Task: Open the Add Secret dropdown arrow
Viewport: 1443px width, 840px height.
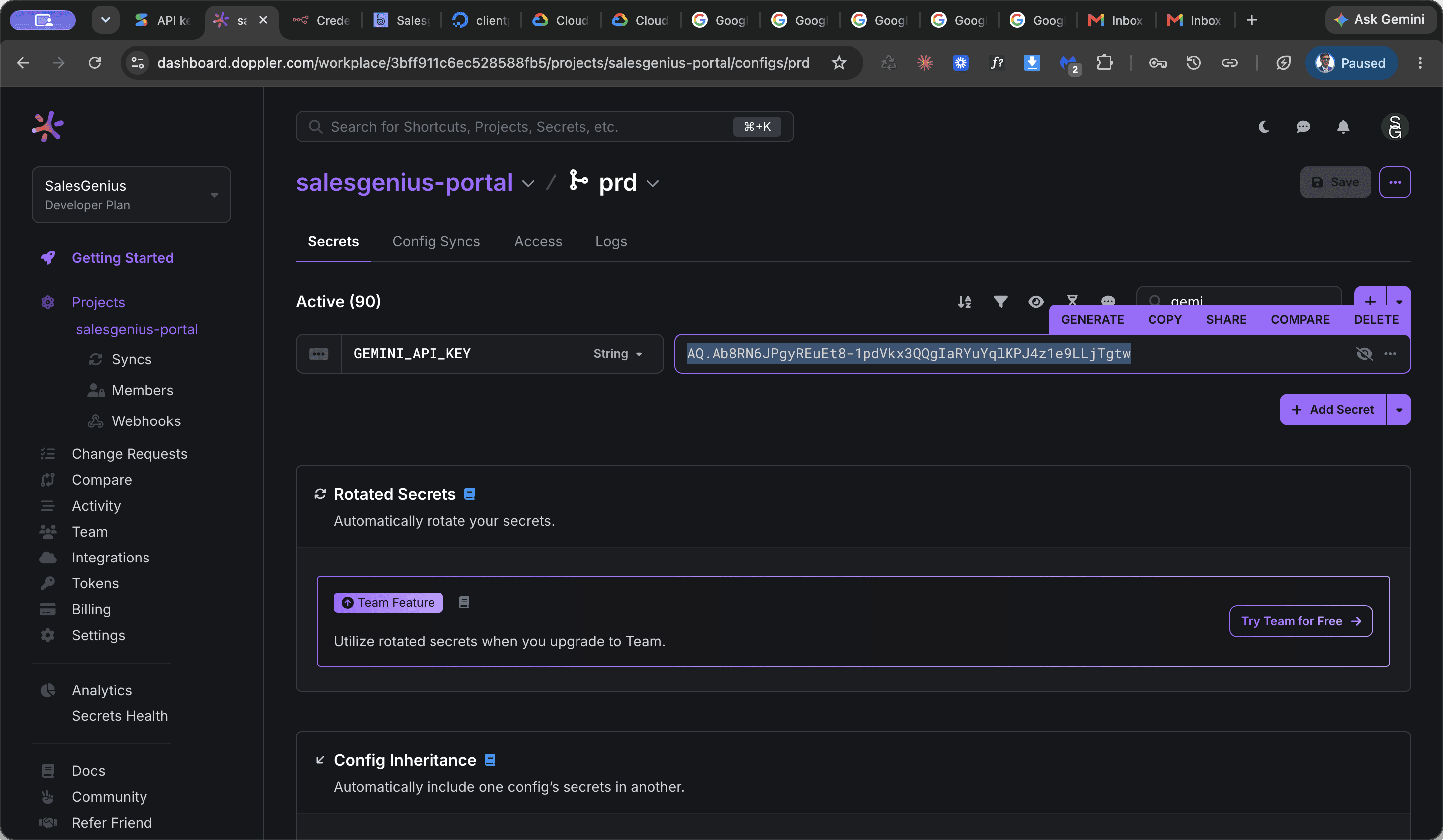Action: click(1399, 410)
